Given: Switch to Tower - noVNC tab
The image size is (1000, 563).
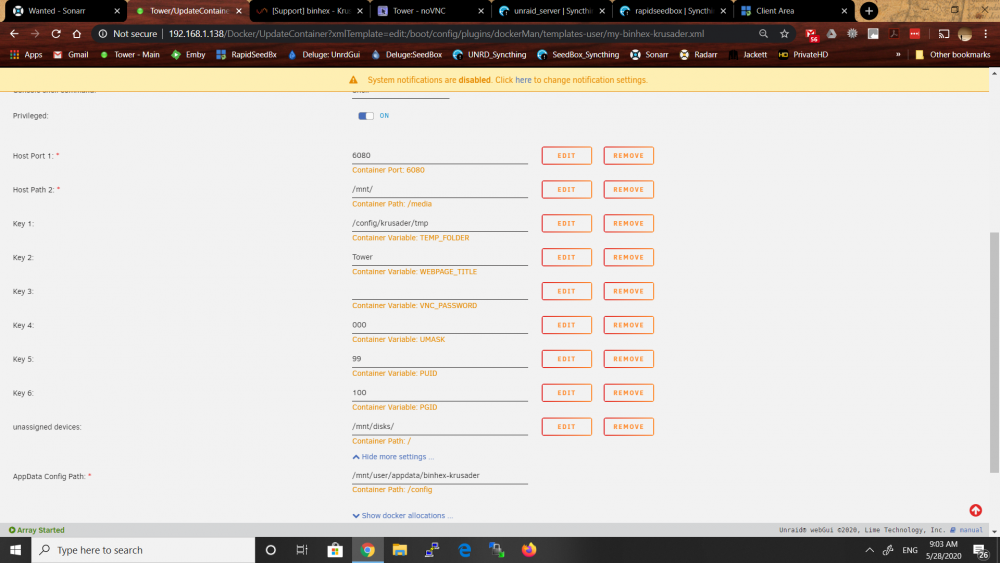Looking at the screenshot, I should tap(430, 11).
